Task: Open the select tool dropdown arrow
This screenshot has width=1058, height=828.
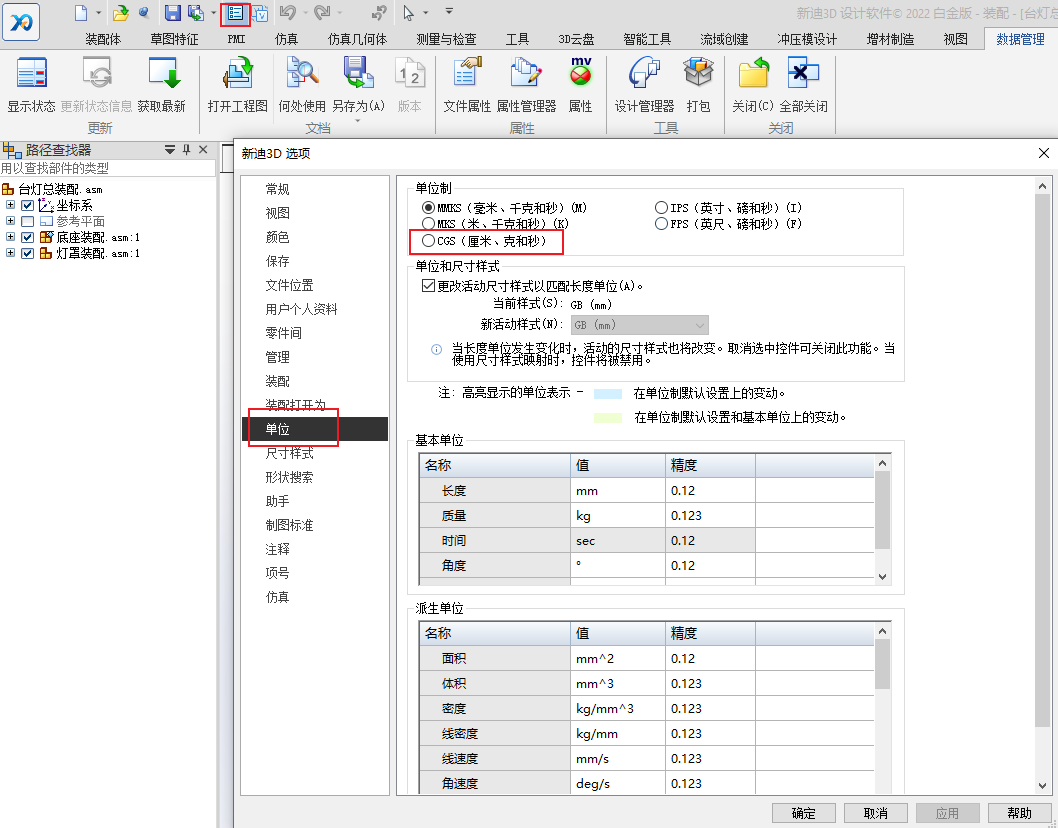Action: pyautogui.click(x=425, y=13)
